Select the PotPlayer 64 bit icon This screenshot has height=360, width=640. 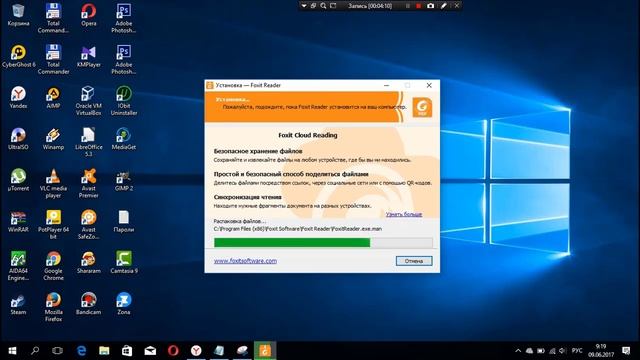pos(53,224)
